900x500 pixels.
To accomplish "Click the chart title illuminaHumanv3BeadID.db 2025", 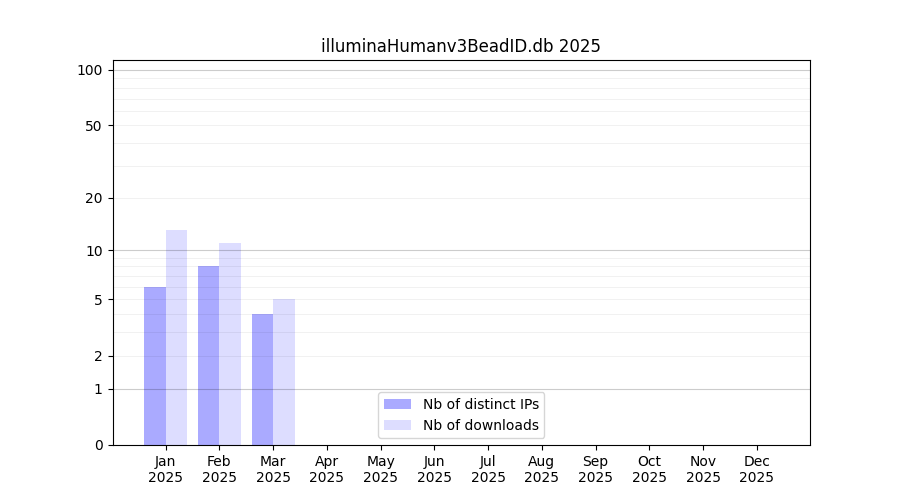I will (x=460, y=46).
